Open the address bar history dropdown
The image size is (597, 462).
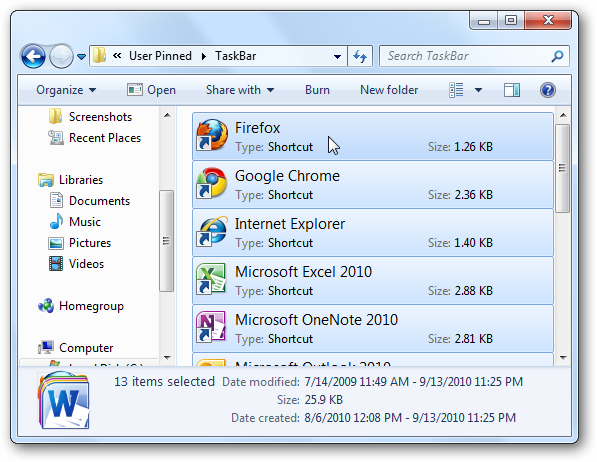(x=337, y=57)
